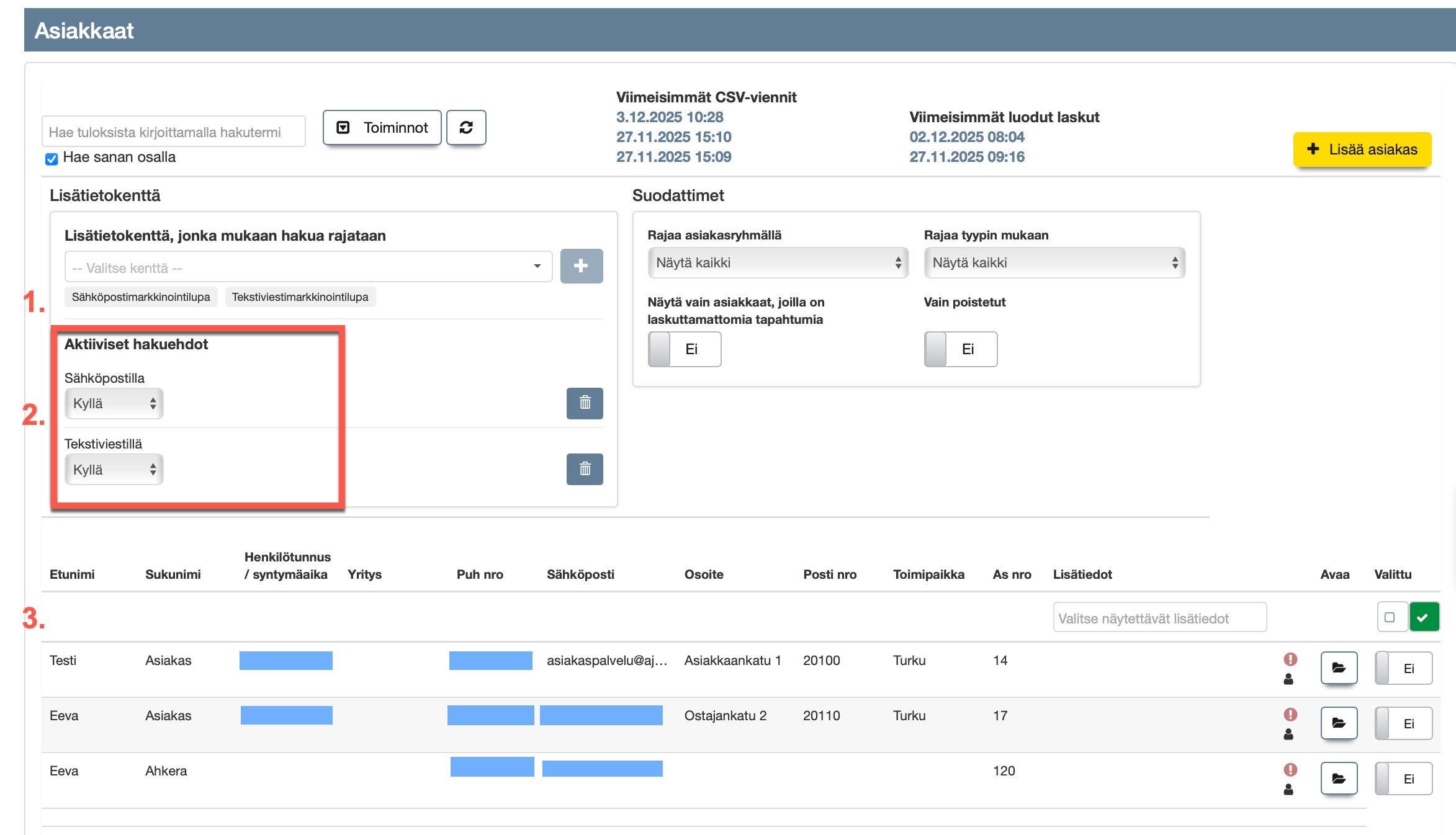This screenshot has height=835, width=1456.
Task: Click the Lisää asiakas button
Action: click(1362, 150)
